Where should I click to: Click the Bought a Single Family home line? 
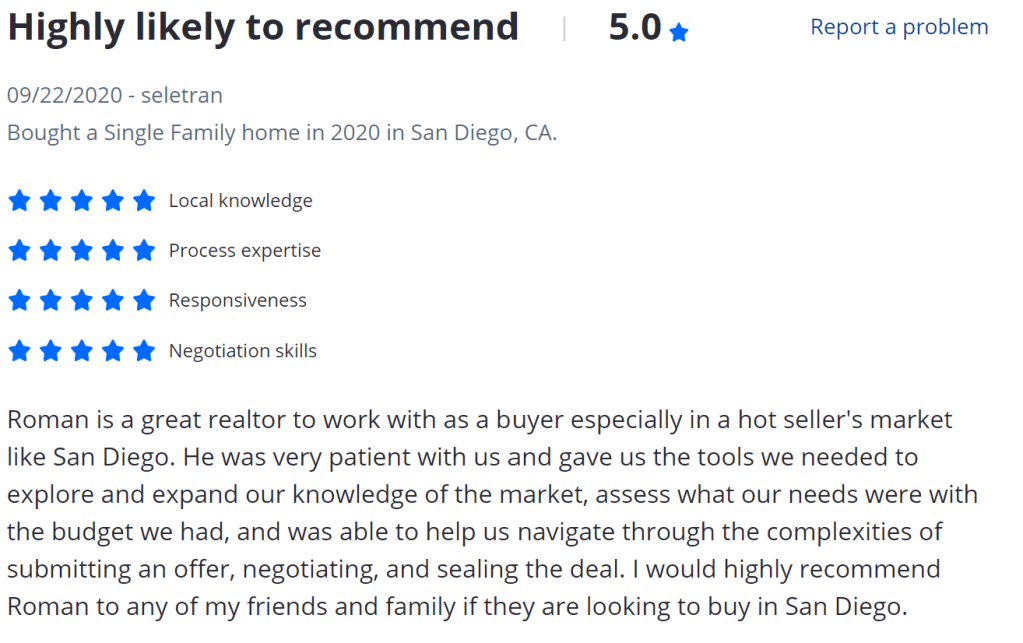(x=282, y=133)
